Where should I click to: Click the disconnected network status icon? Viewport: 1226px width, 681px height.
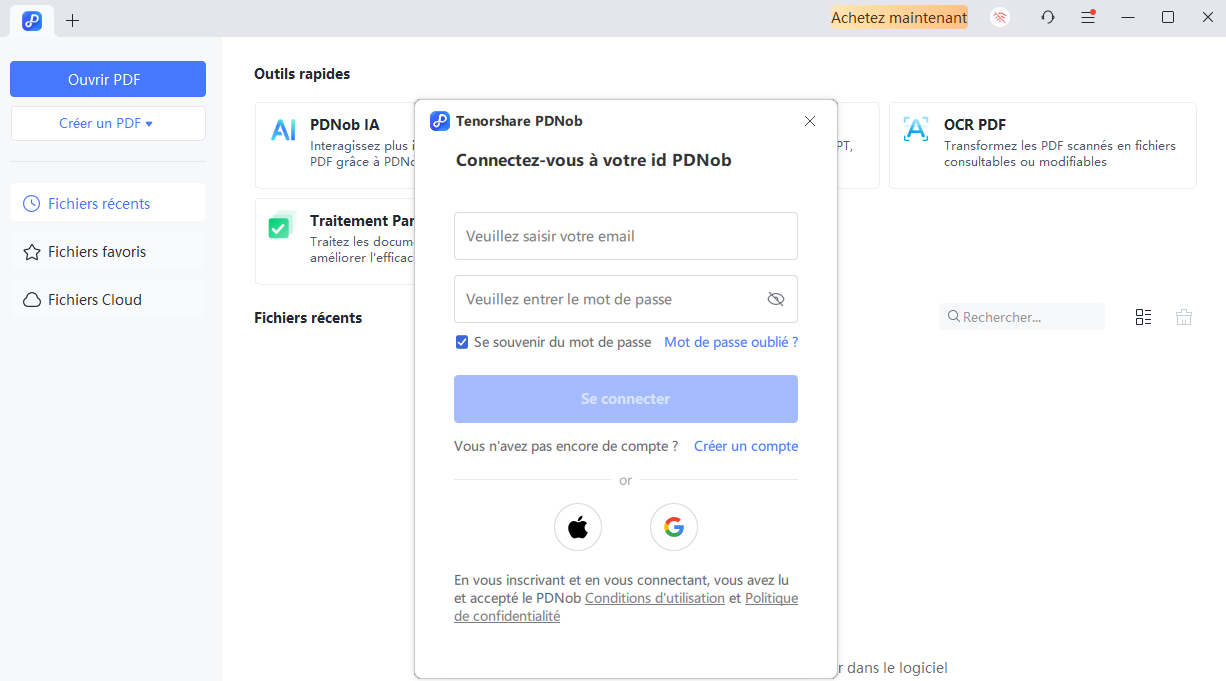point(999,17)
